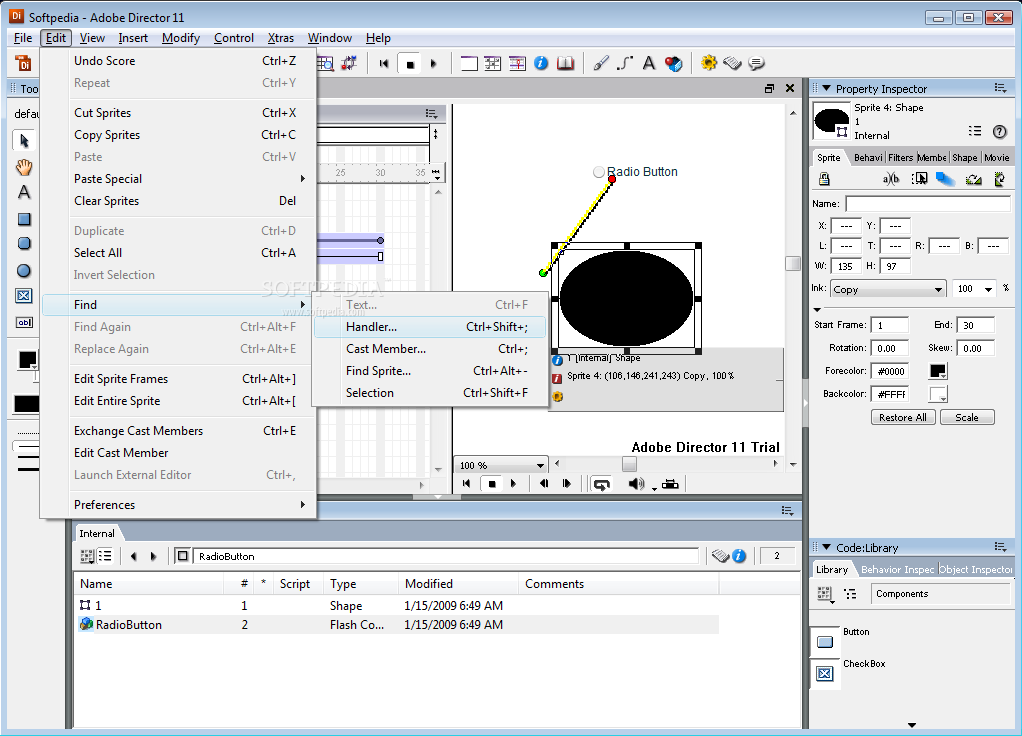Select the filled Ellipse tool

coord(24,271)
